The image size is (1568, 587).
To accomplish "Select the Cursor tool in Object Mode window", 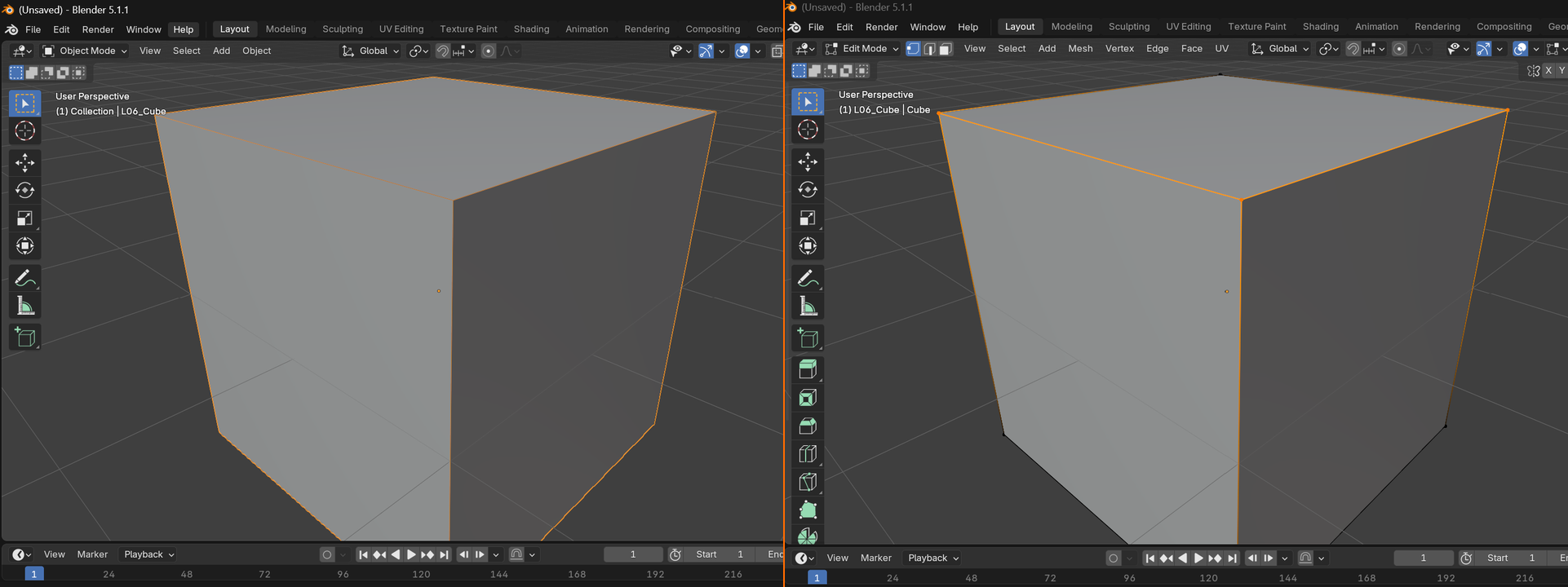I will pyautogui.click(x=24, y=130).
